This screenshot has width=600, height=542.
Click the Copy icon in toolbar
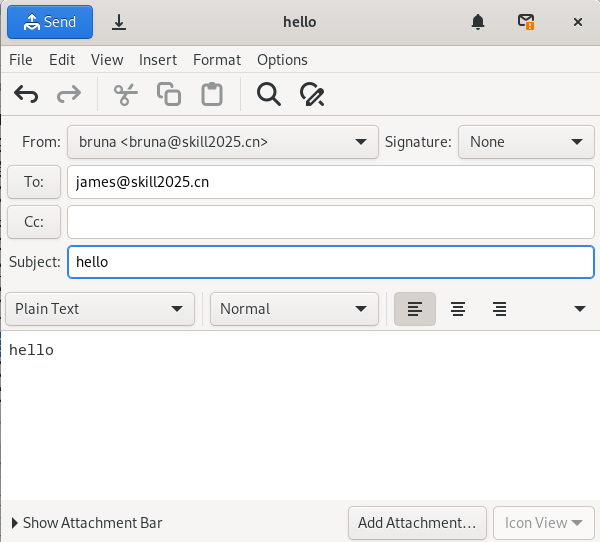coord(169,94)
